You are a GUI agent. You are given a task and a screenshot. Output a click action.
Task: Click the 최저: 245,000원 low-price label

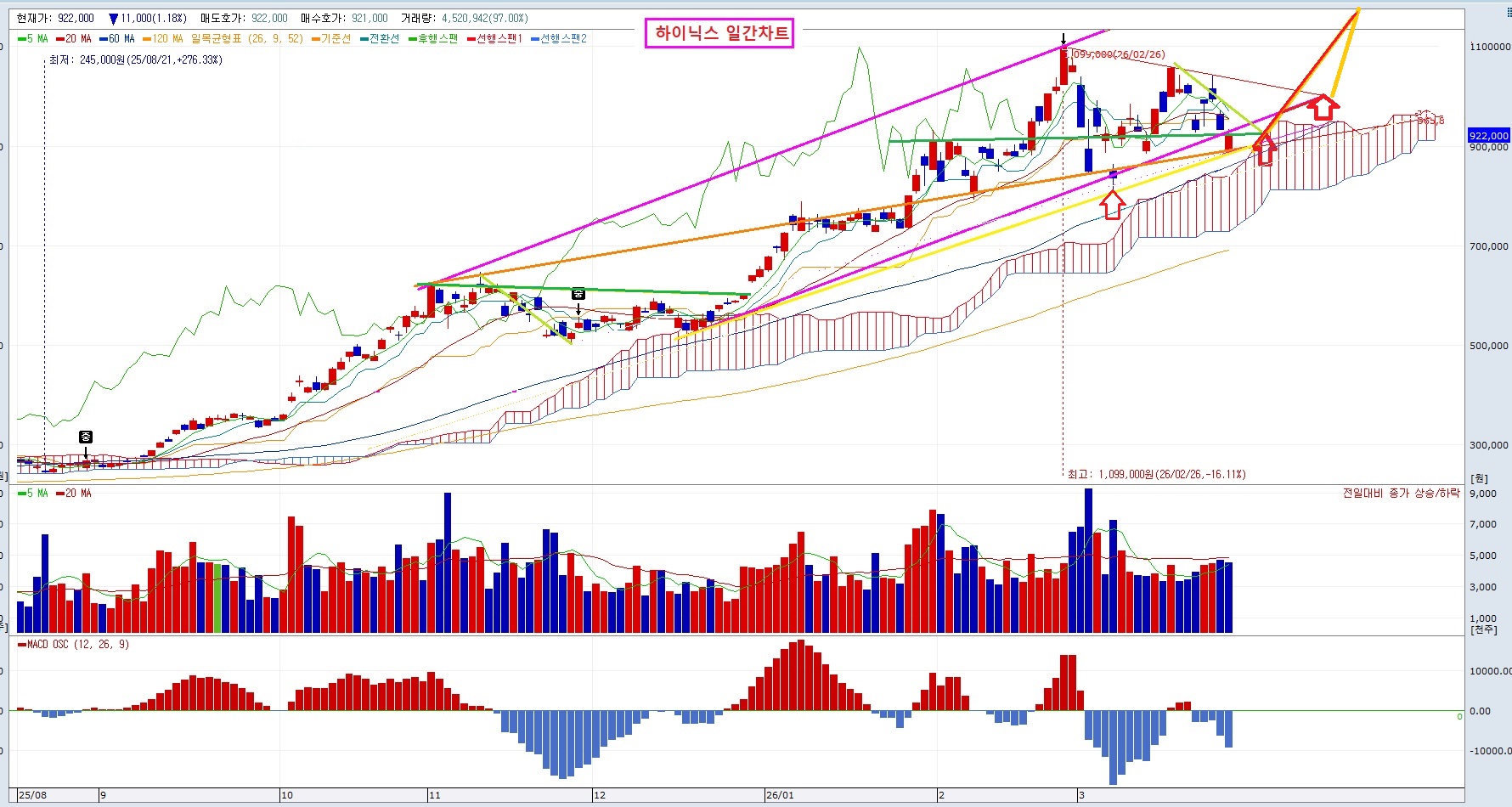pos(136,59)
